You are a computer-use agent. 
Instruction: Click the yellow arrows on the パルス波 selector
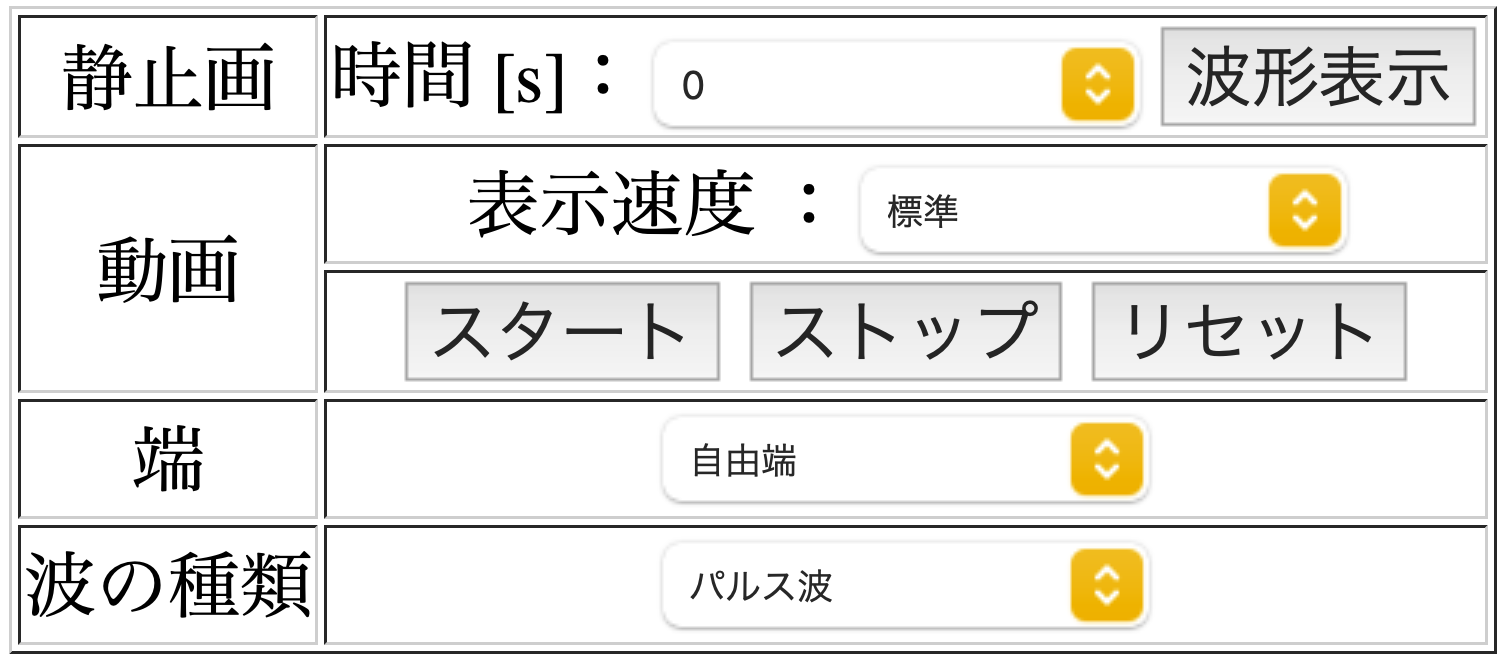[x=1106, y=586]
